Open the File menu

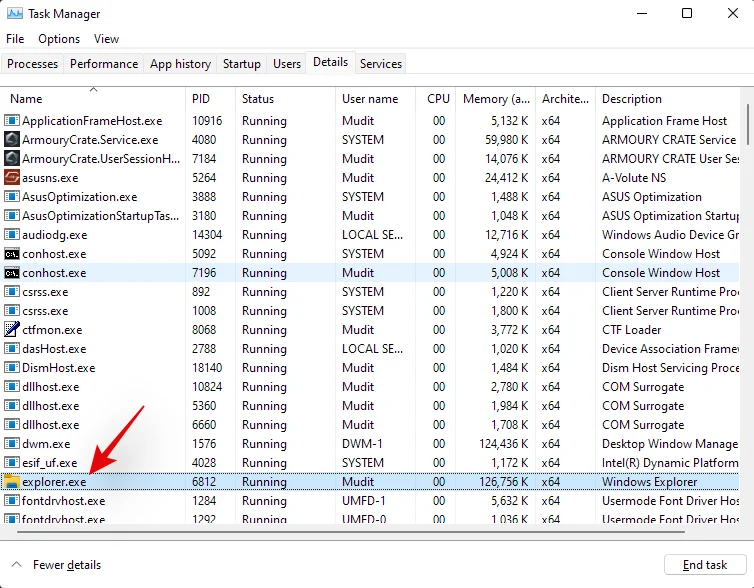15,39
